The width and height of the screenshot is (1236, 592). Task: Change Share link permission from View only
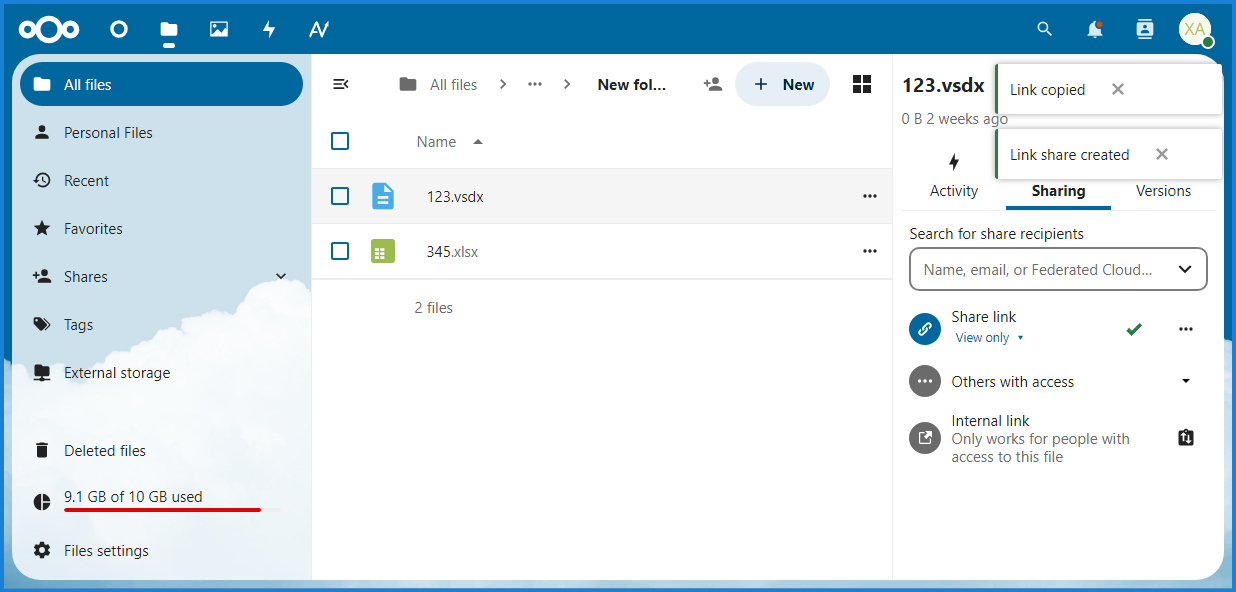[989, 337]
